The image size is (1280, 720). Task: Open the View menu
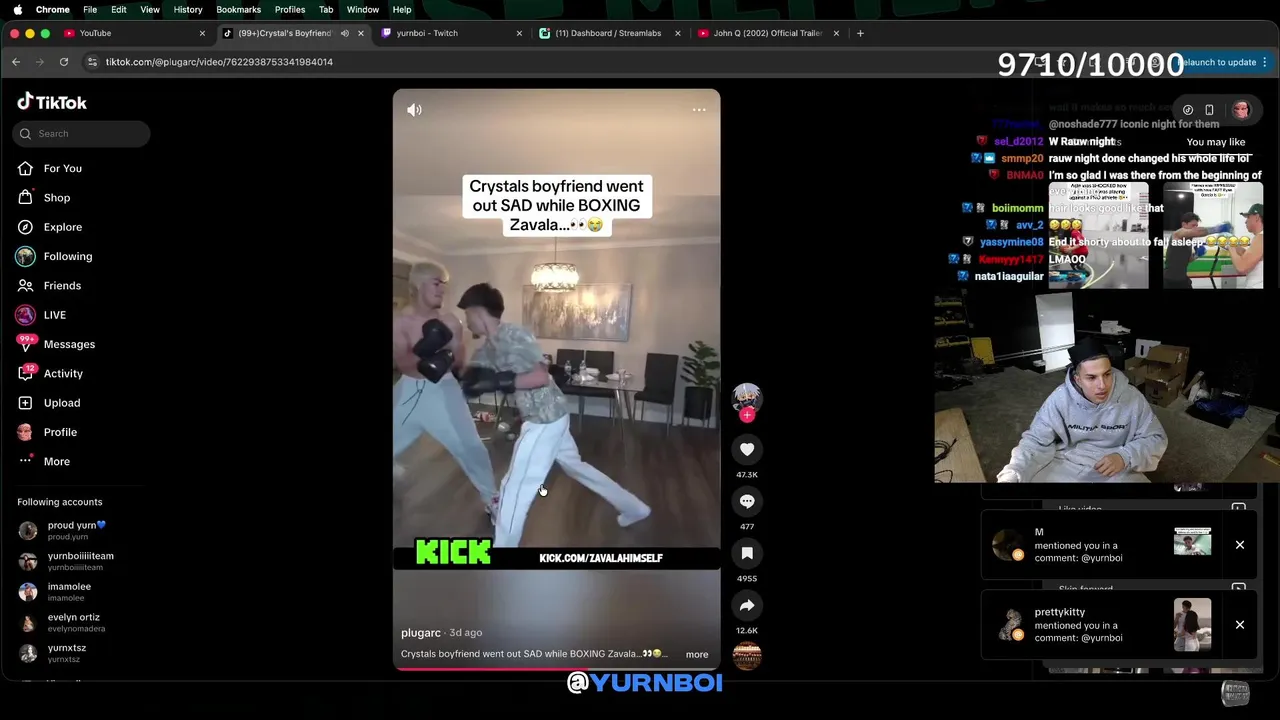(150, 9)
